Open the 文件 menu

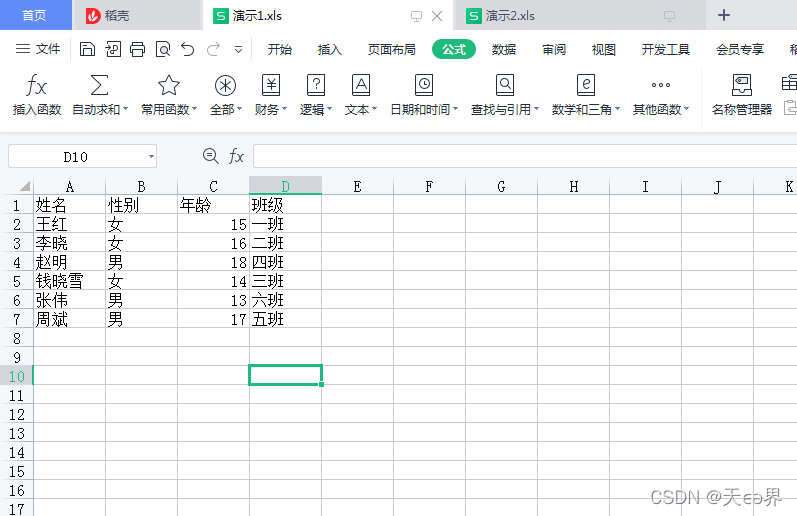[x=38, y=49]
